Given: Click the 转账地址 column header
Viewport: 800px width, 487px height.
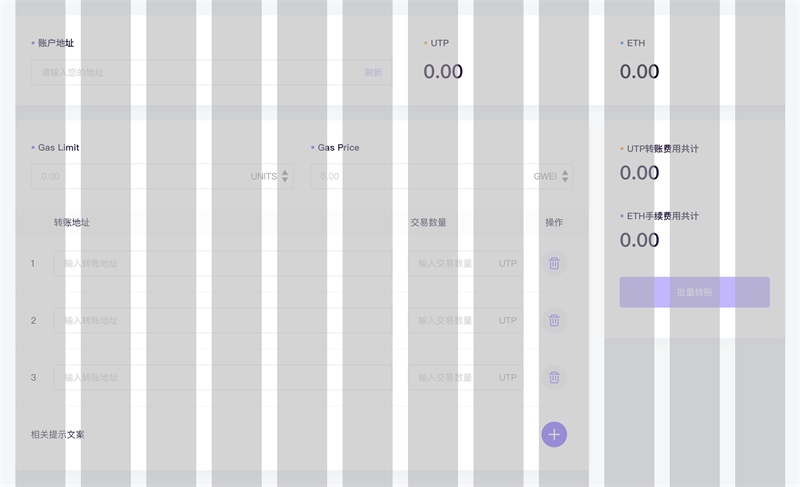Looking at the screenshot, I should tap(71, 222).
